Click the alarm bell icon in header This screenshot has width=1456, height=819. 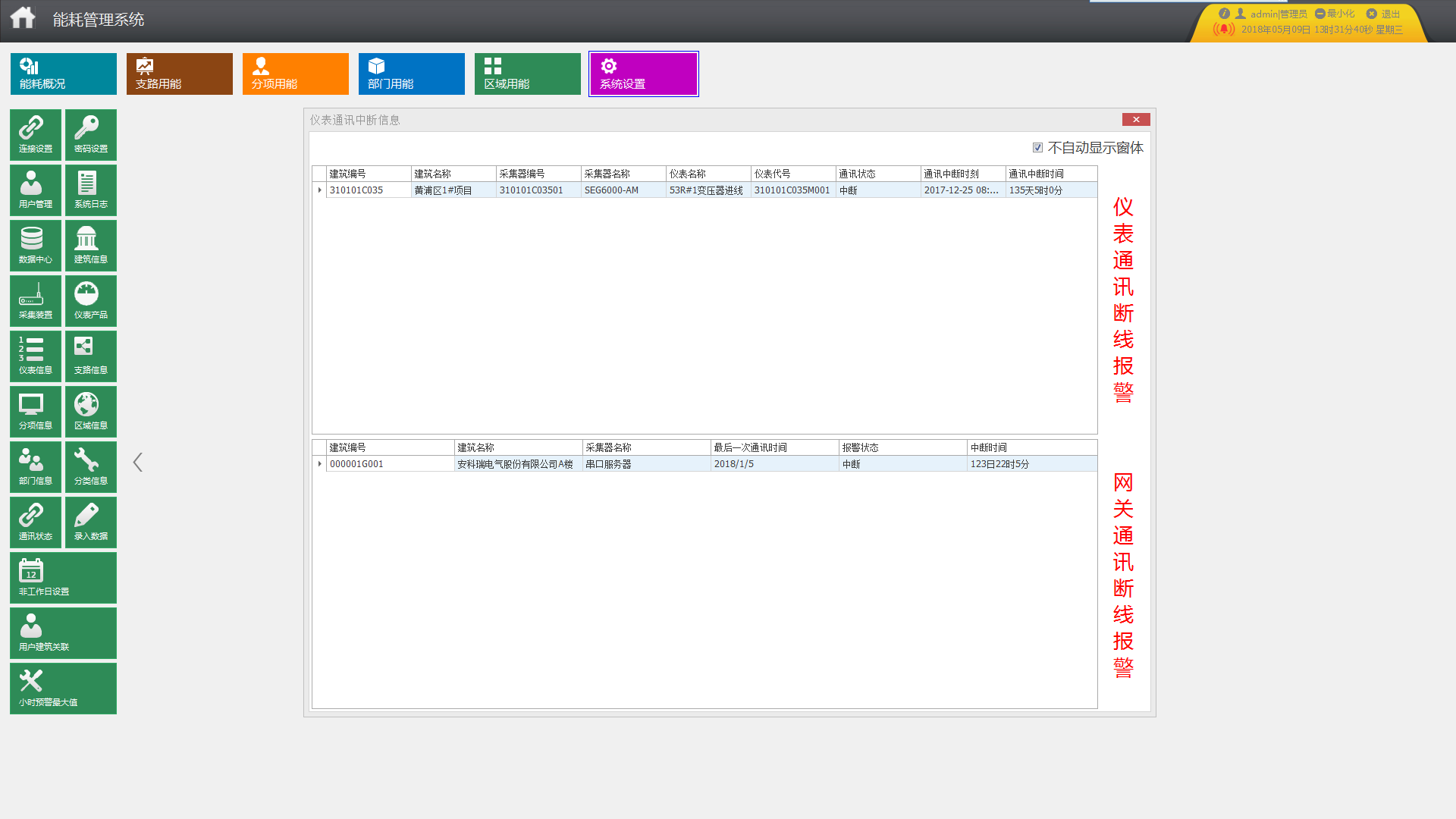point(1223,30)
